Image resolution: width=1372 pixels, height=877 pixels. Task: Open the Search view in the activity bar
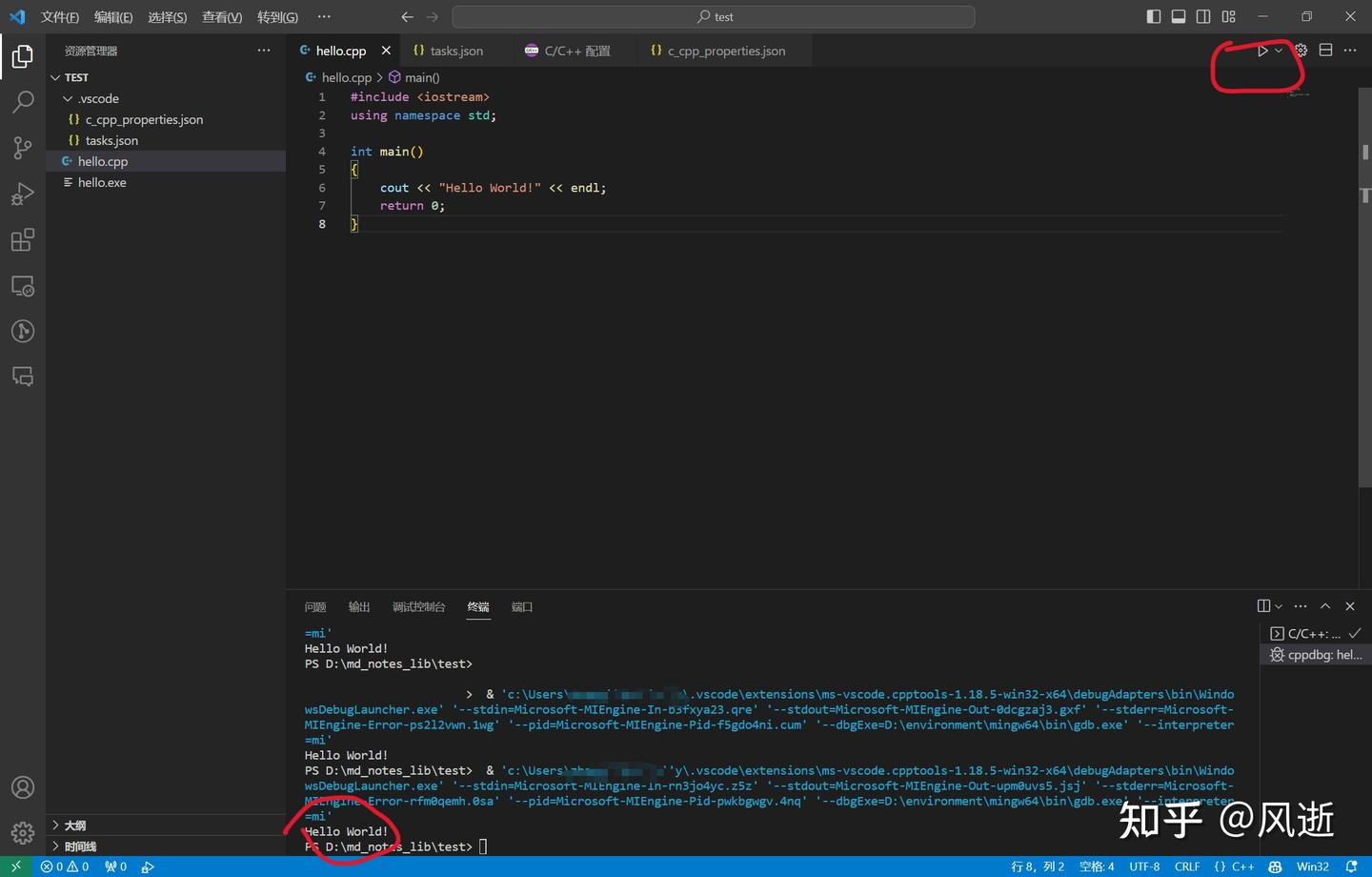point(23,101)
